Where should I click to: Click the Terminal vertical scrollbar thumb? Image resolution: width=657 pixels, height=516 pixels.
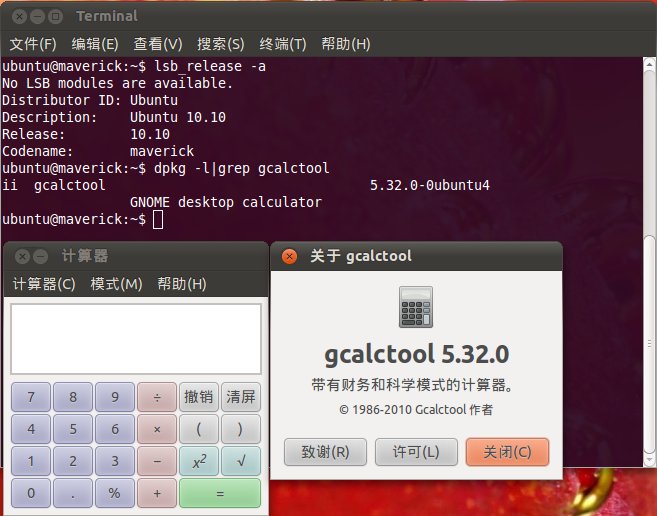coord(649,345)
